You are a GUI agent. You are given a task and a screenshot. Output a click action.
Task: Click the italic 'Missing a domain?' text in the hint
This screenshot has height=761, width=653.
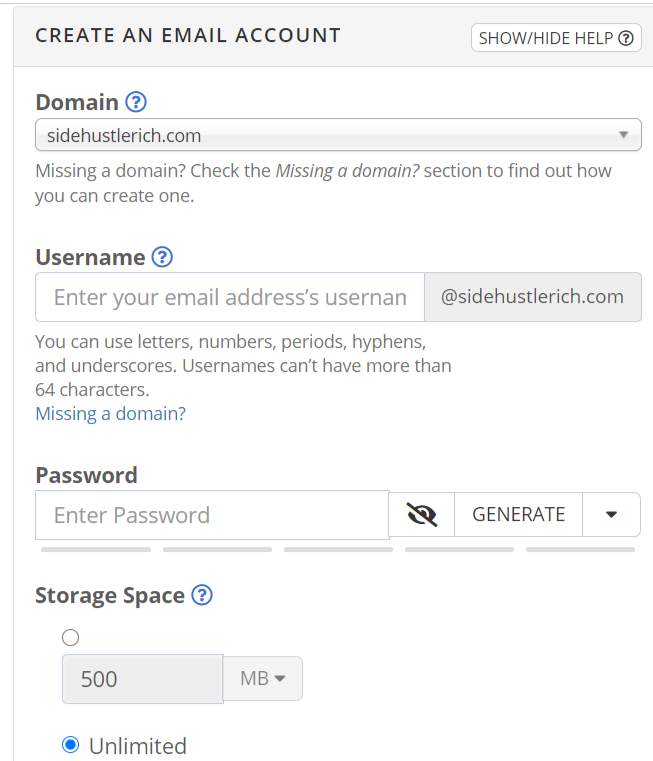(347, 171)
